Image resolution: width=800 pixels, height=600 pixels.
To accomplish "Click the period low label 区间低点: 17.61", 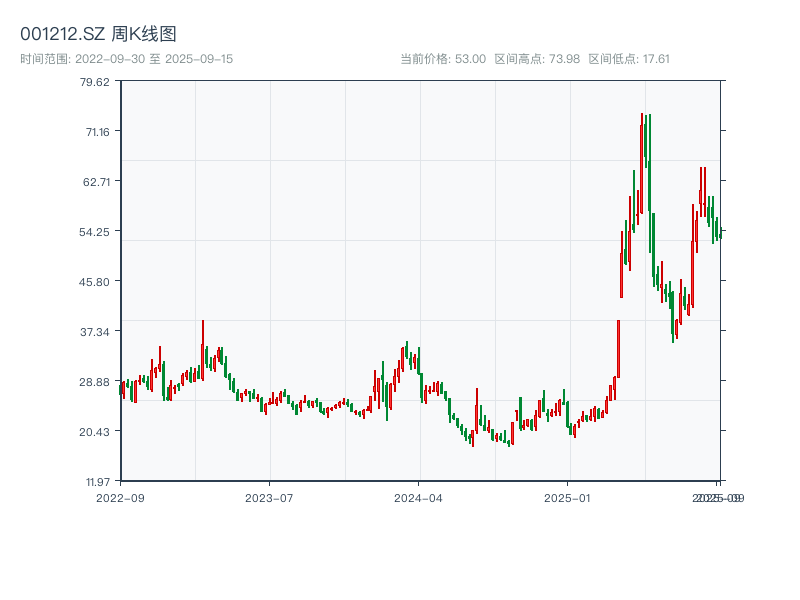I will coord(629,59).
